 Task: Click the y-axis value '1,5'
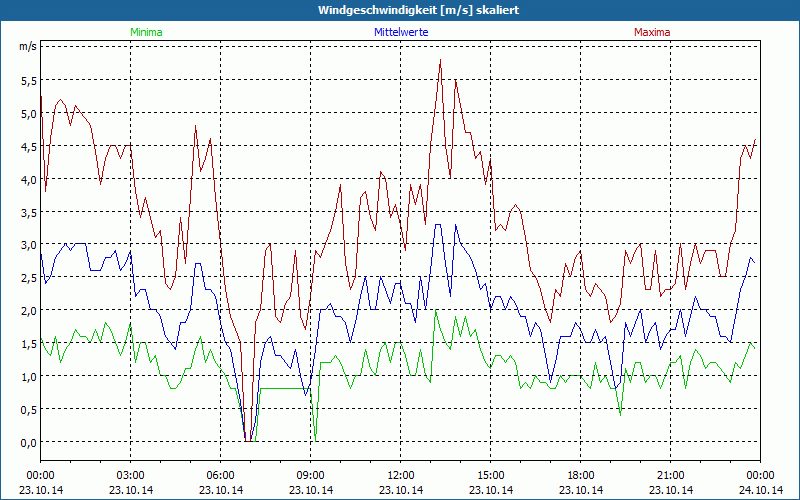pos(28,344)
